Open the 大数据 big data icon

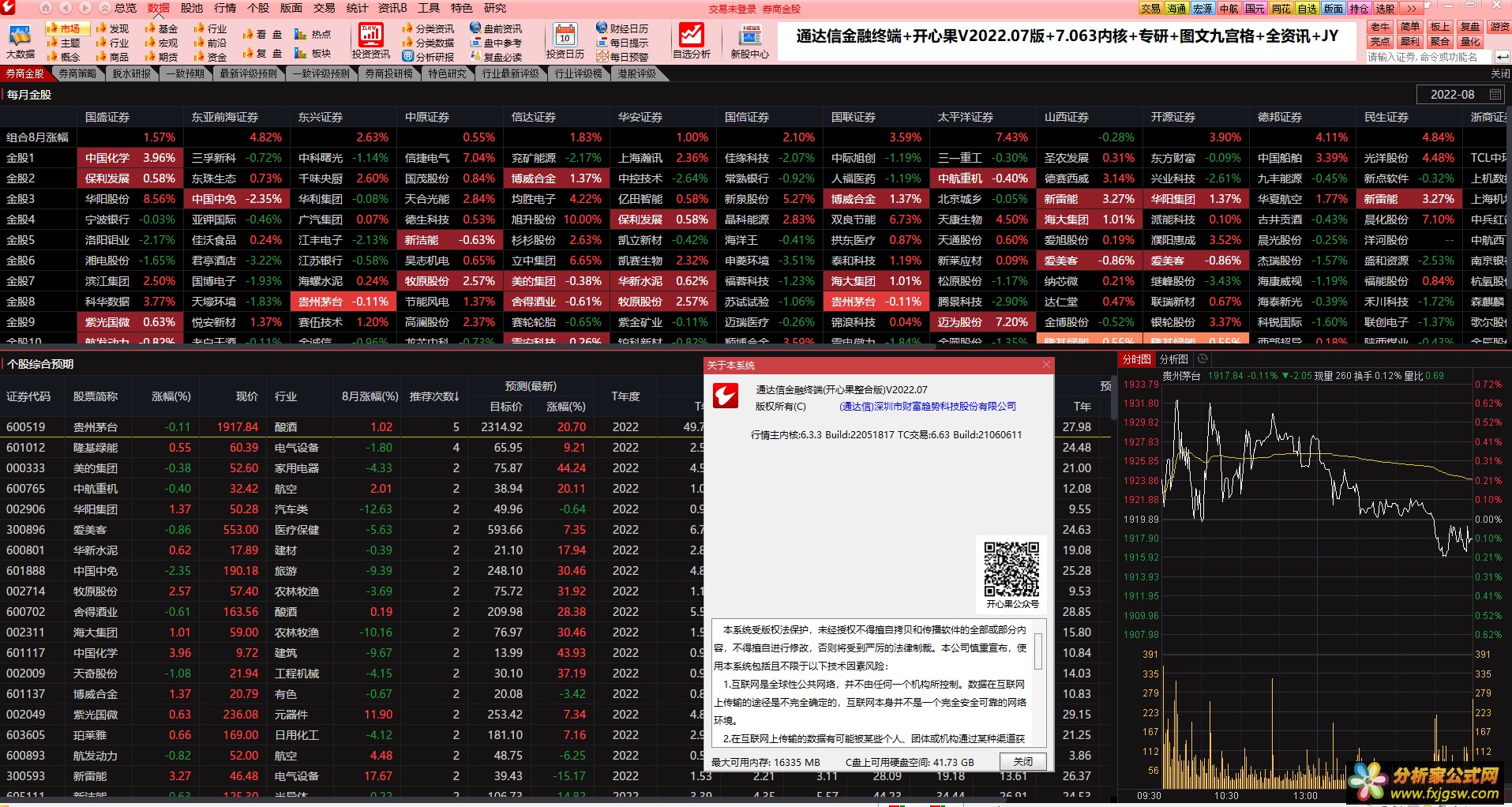20,42
